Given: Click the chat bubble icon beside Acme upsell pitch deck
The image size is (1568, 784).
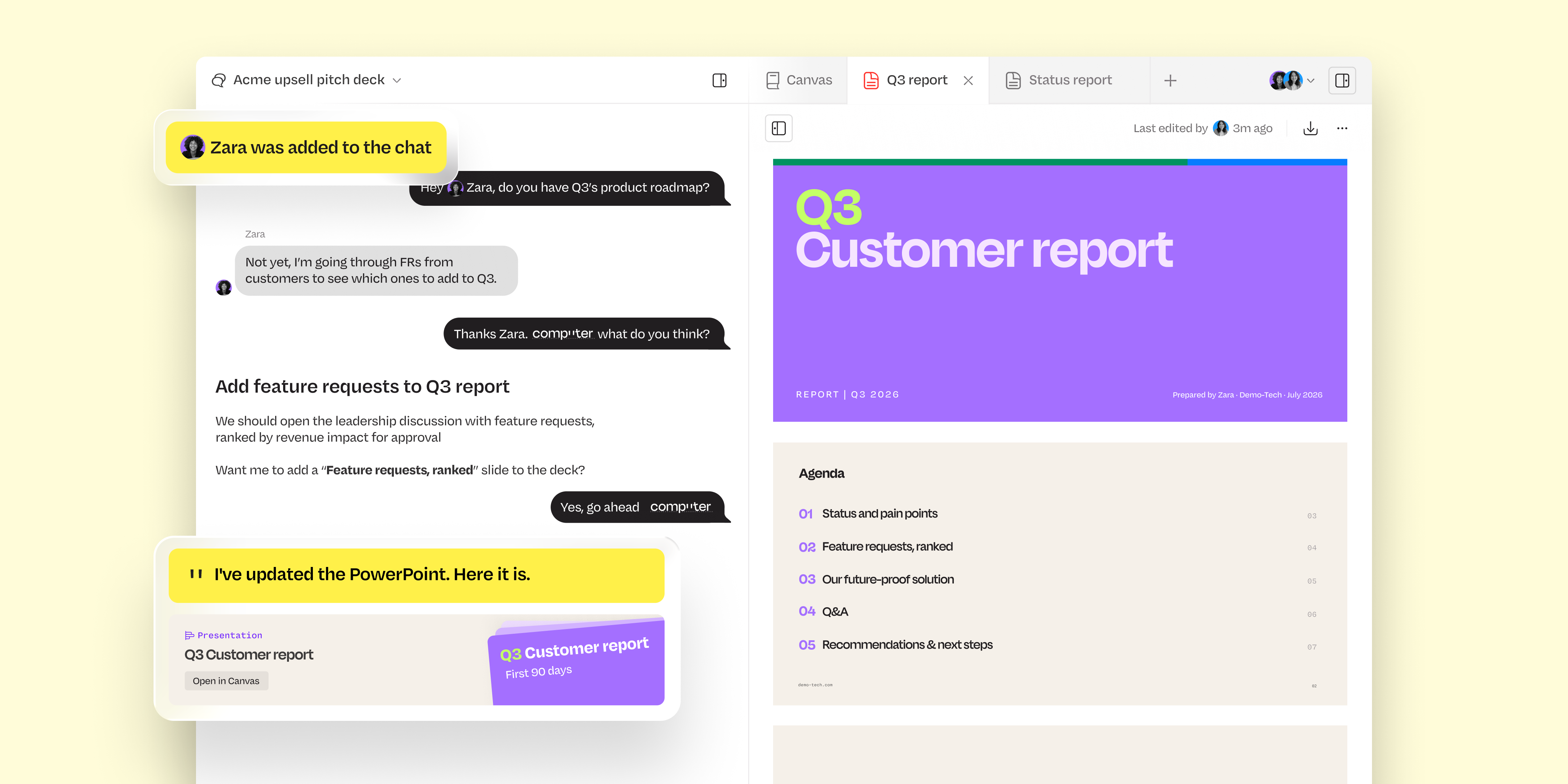Looking at the screenshot, I should (219, 80).
